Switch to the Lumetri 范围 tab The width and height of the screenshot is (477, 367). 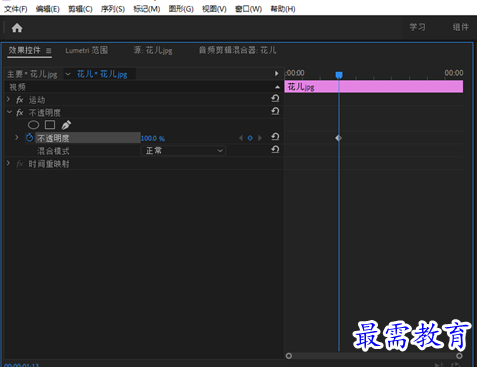(x=87, y=50)
